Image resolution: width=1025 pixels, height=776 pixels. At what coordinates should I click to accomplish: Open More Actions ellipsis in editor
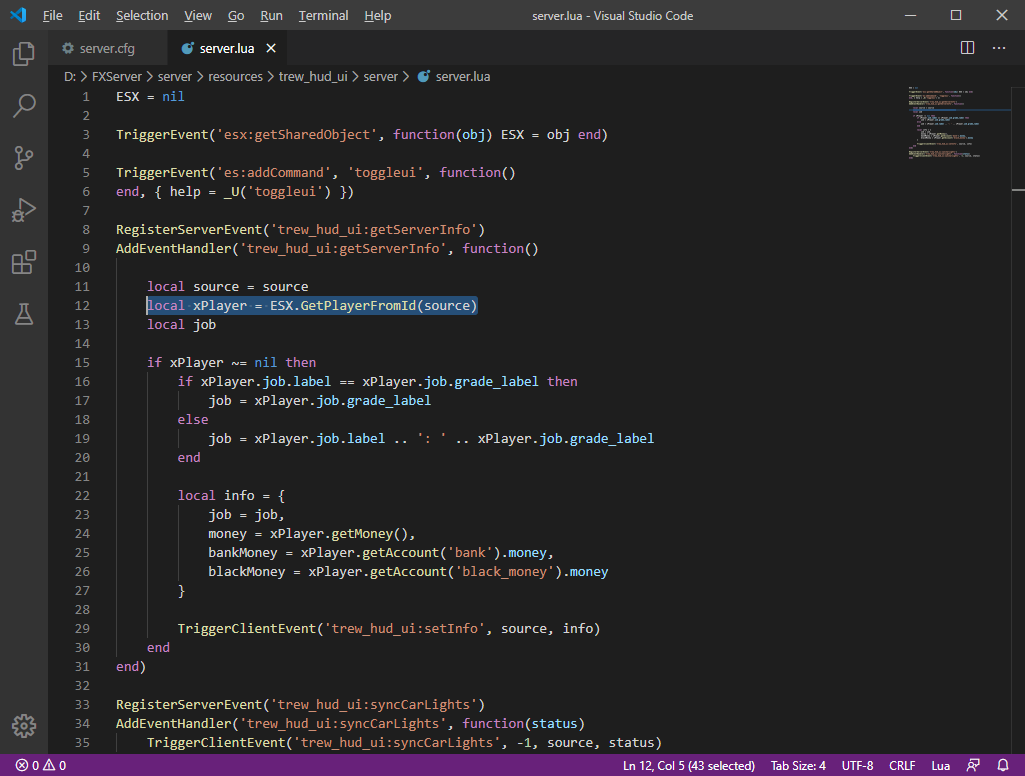(999, 48)
